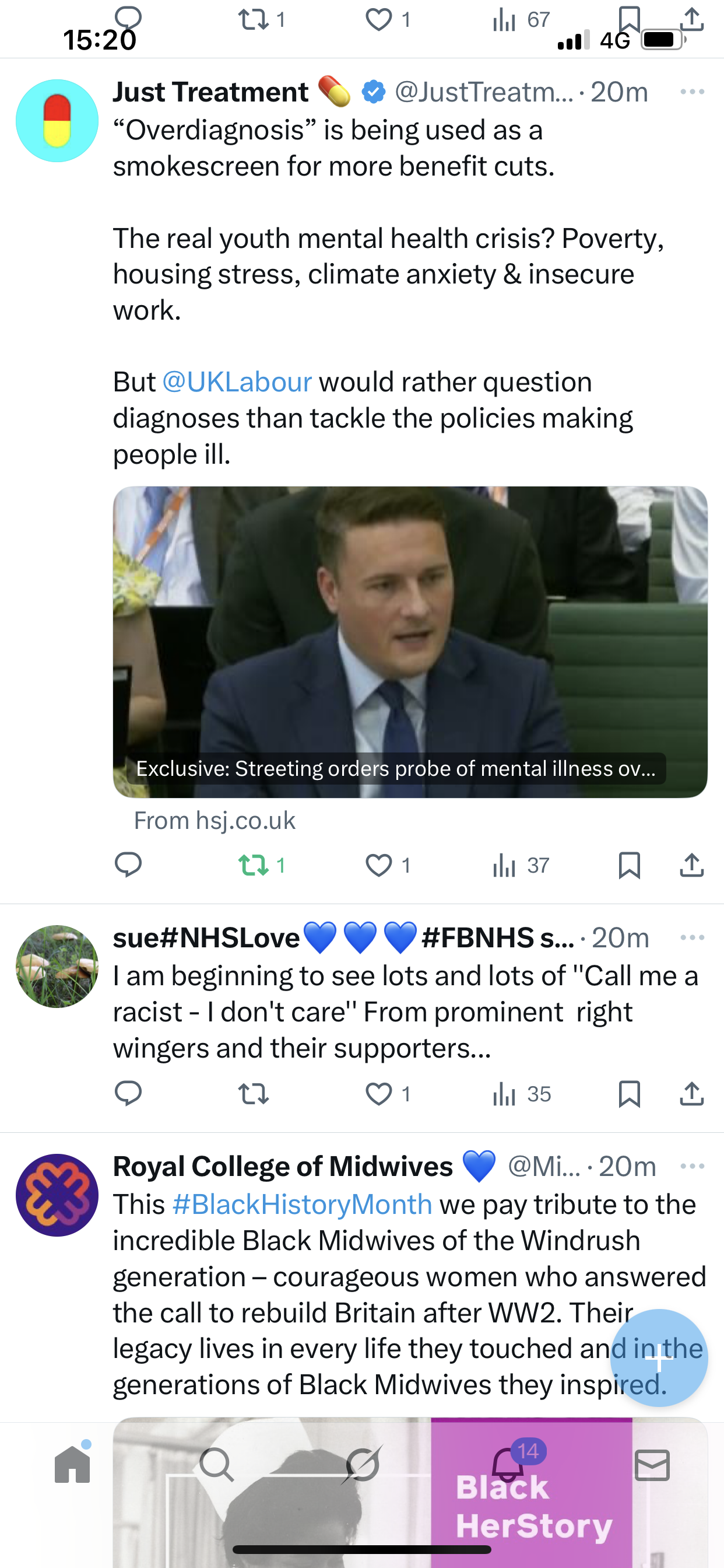Open more options on Just Treatment tweet
724x1568 pixels.
[x=693, y=92]
